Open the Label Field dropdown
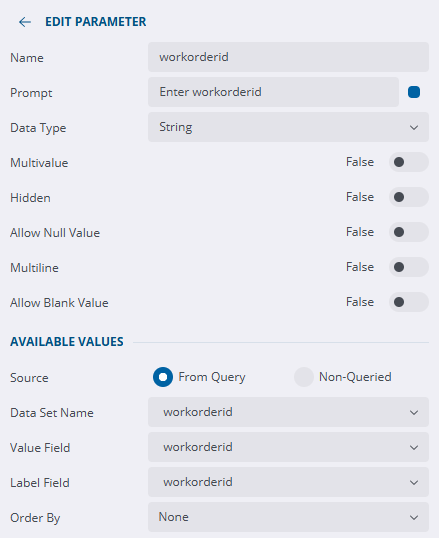439x538 pixels. tap(288, 482)
